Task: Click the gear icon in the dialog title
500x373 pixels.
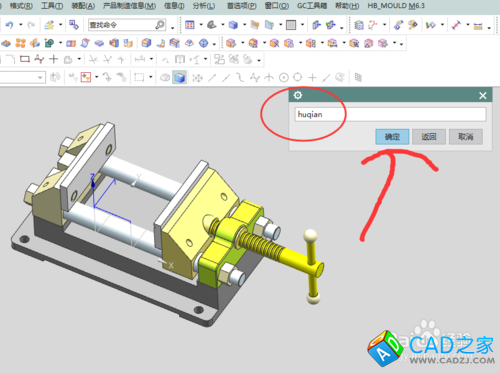Action: click(x=298, y=95)
